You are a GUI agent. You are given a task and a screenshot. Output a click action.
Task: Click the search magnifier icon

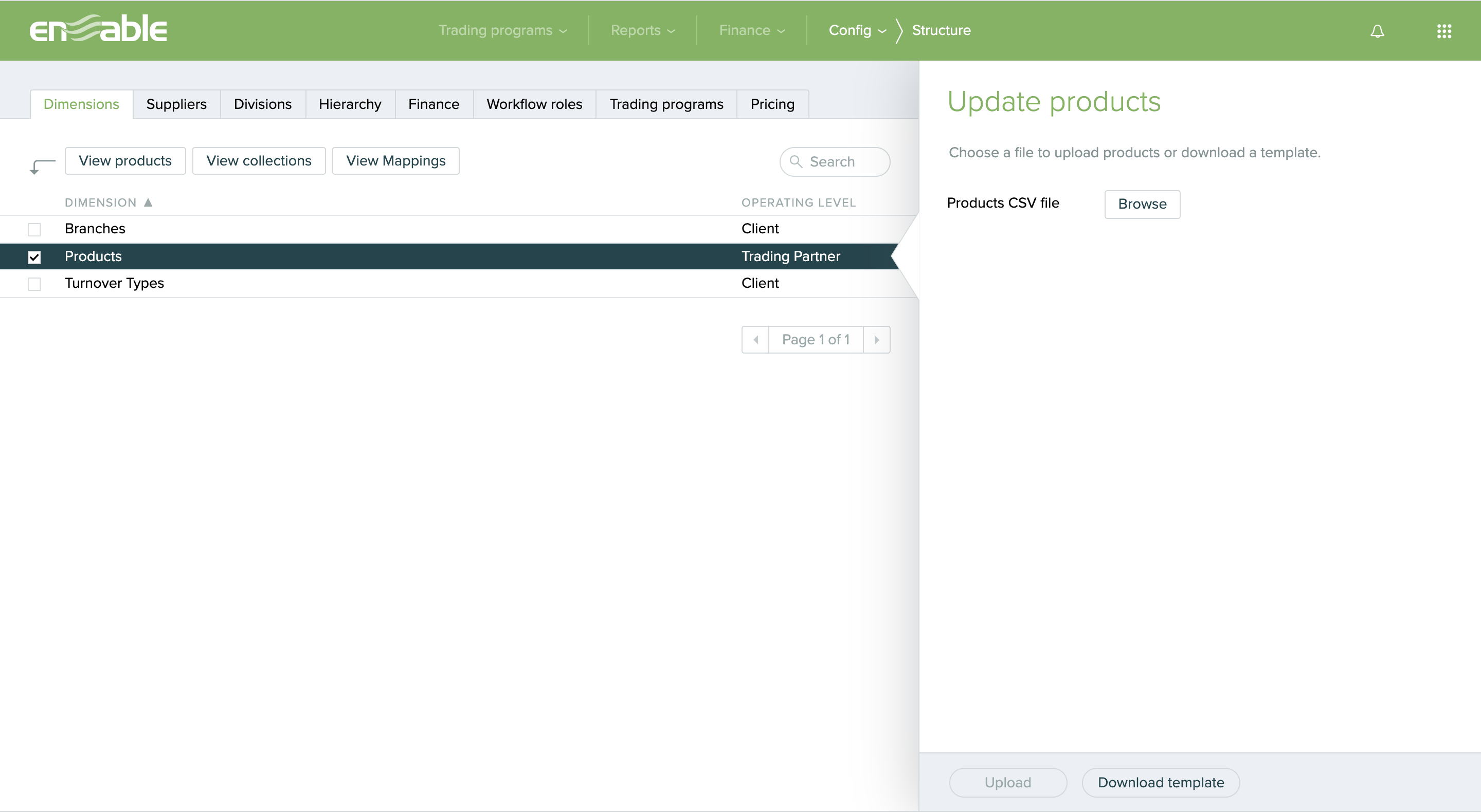[x=796, y=161]
